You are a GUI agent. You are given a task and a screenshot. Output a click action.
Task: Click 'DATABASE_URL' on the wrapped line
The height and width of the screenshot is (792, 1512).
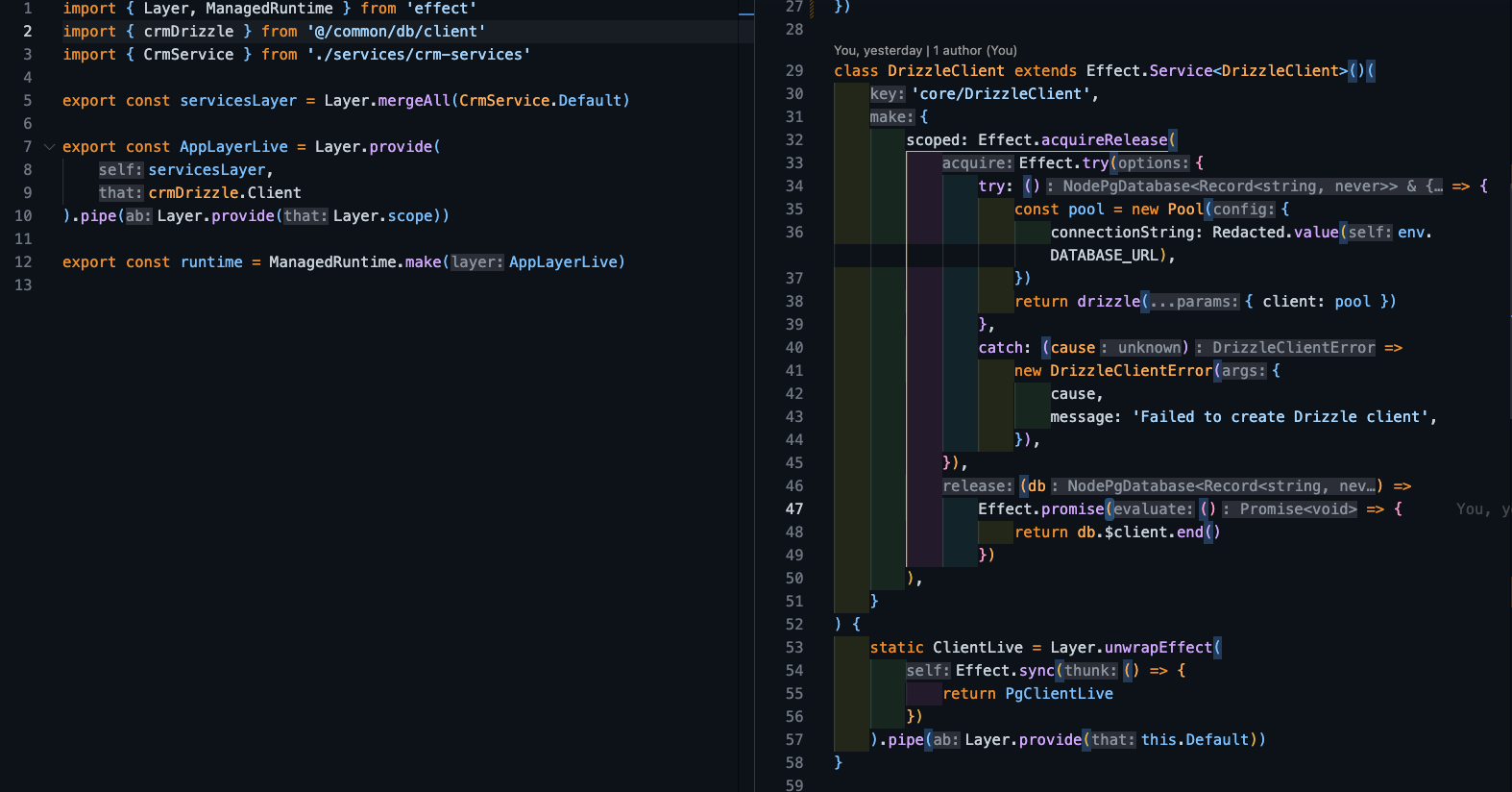pos(1104,256)
